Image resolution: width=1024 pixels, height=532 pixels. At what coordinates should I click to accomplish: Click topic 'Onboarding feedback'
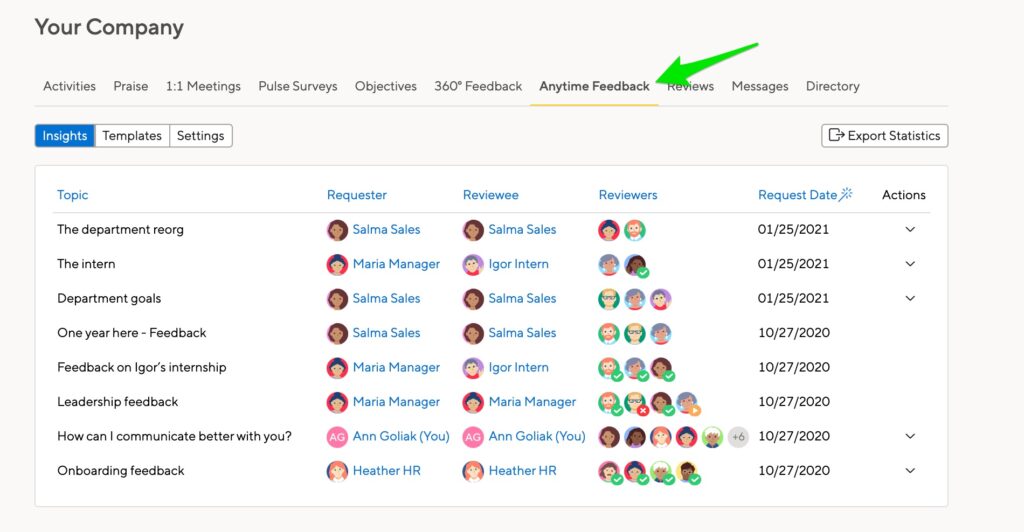point(121,471)
